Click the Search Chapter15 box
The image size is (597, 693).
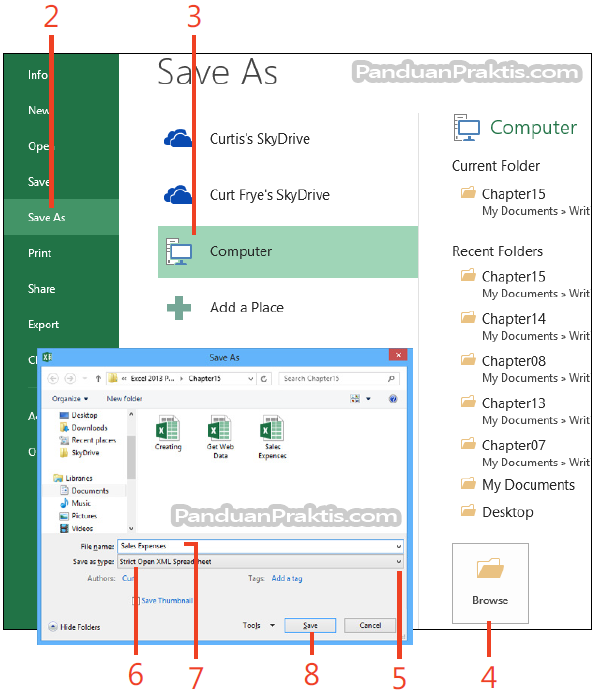338,379
